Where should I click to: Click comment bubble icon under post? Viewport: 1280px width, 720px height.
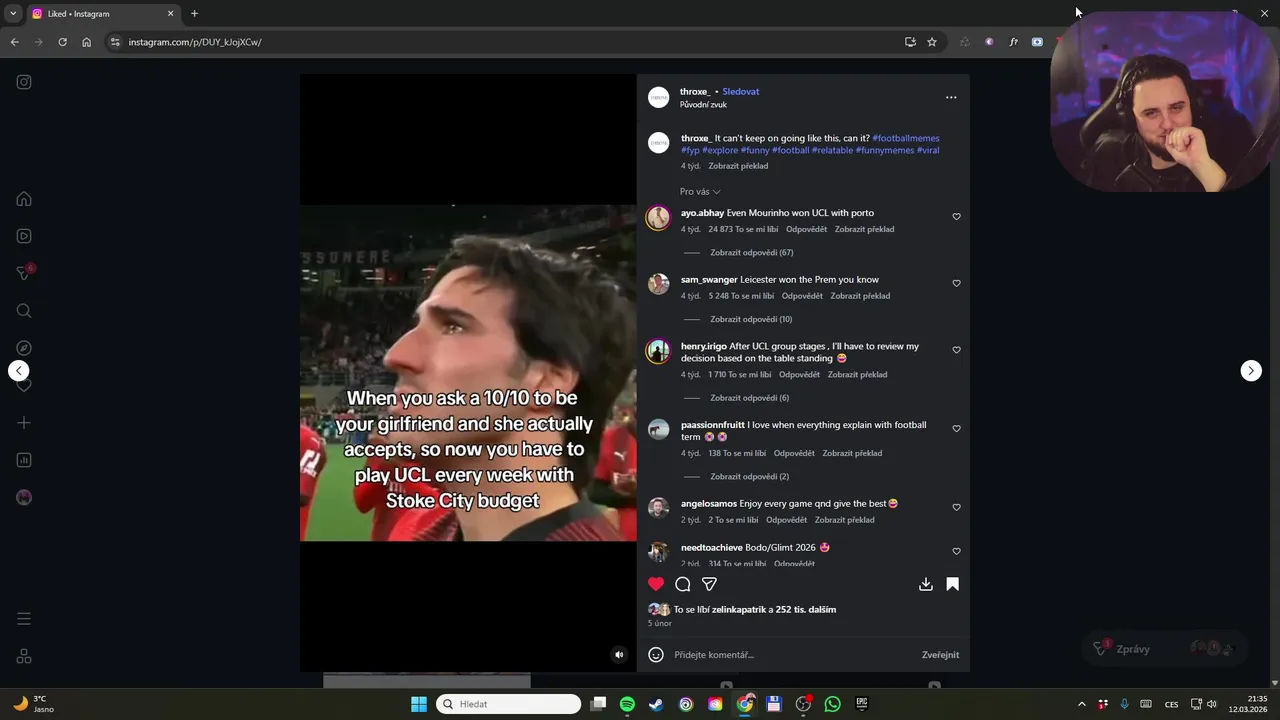point(683,584)
